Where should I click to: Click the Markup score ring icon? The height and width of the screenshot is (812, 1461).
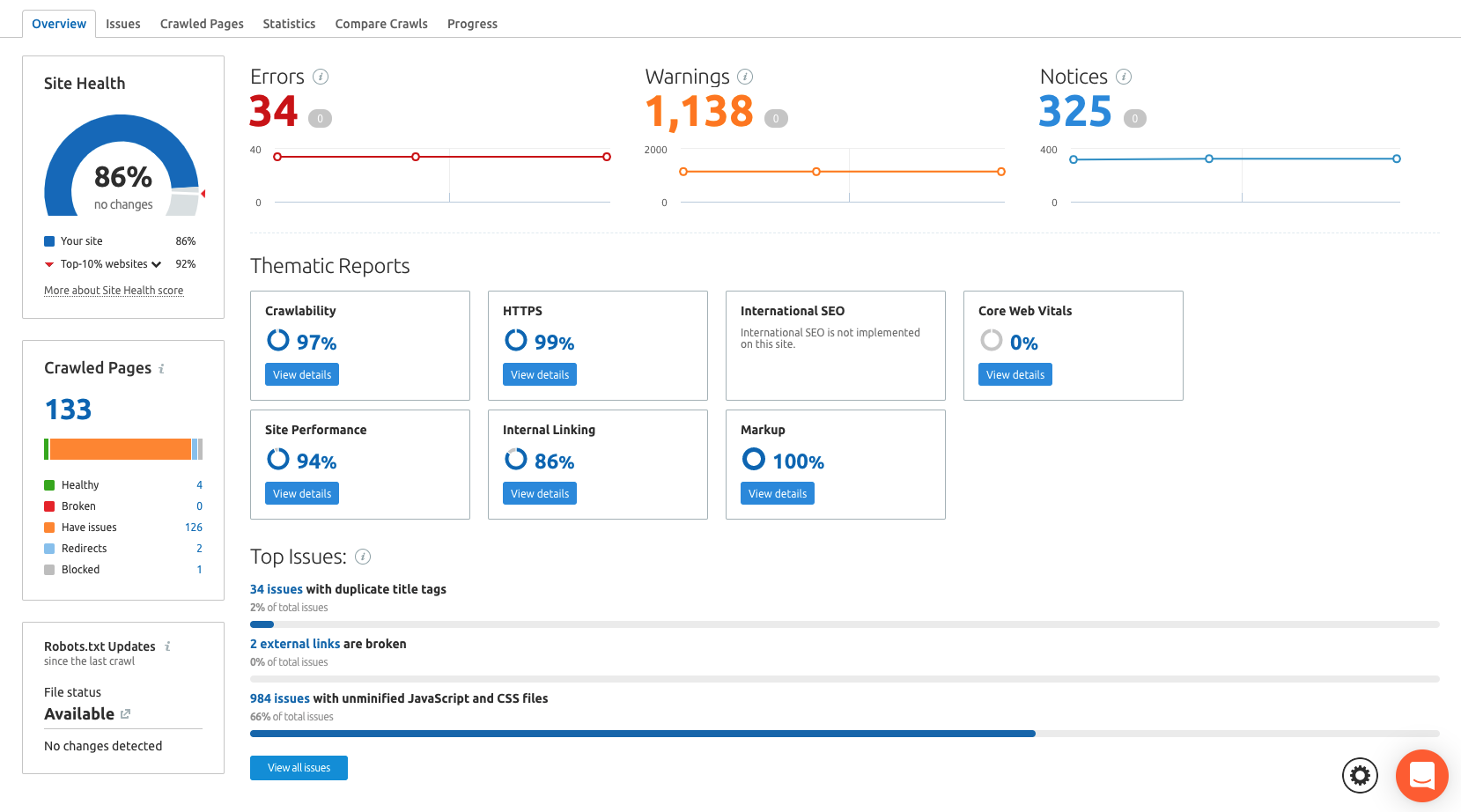coord(754,459)
